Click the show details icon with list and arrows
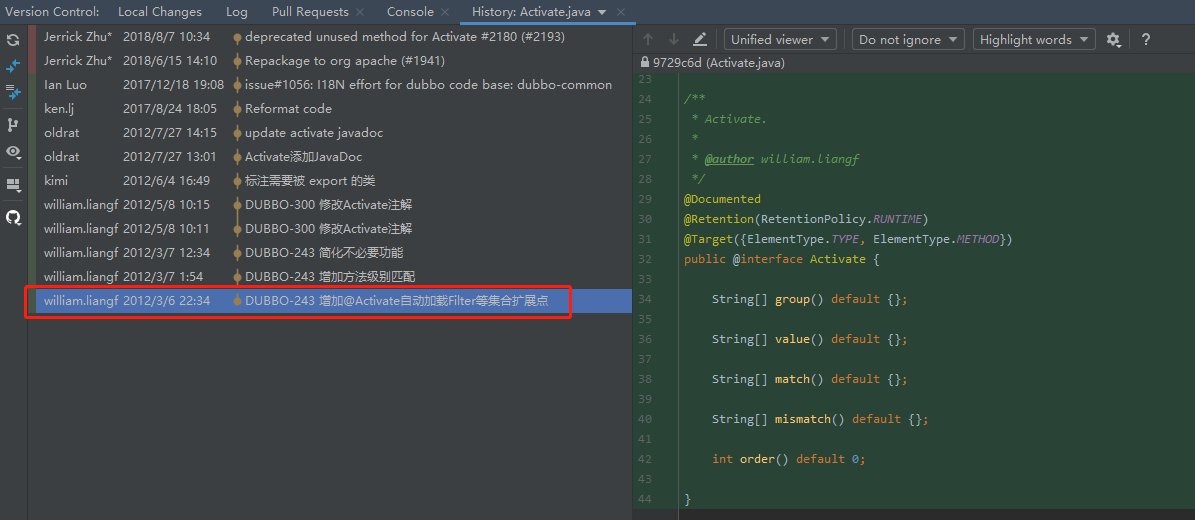Viewport: 1195px width, 520px height. click(13, 92)
